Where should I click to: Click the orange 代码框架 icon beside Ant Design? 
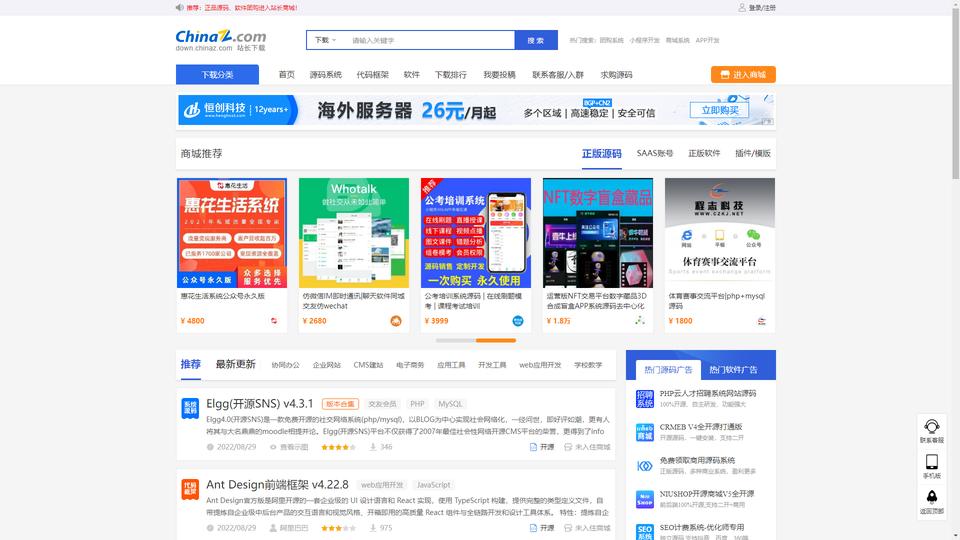coord(190,489)
